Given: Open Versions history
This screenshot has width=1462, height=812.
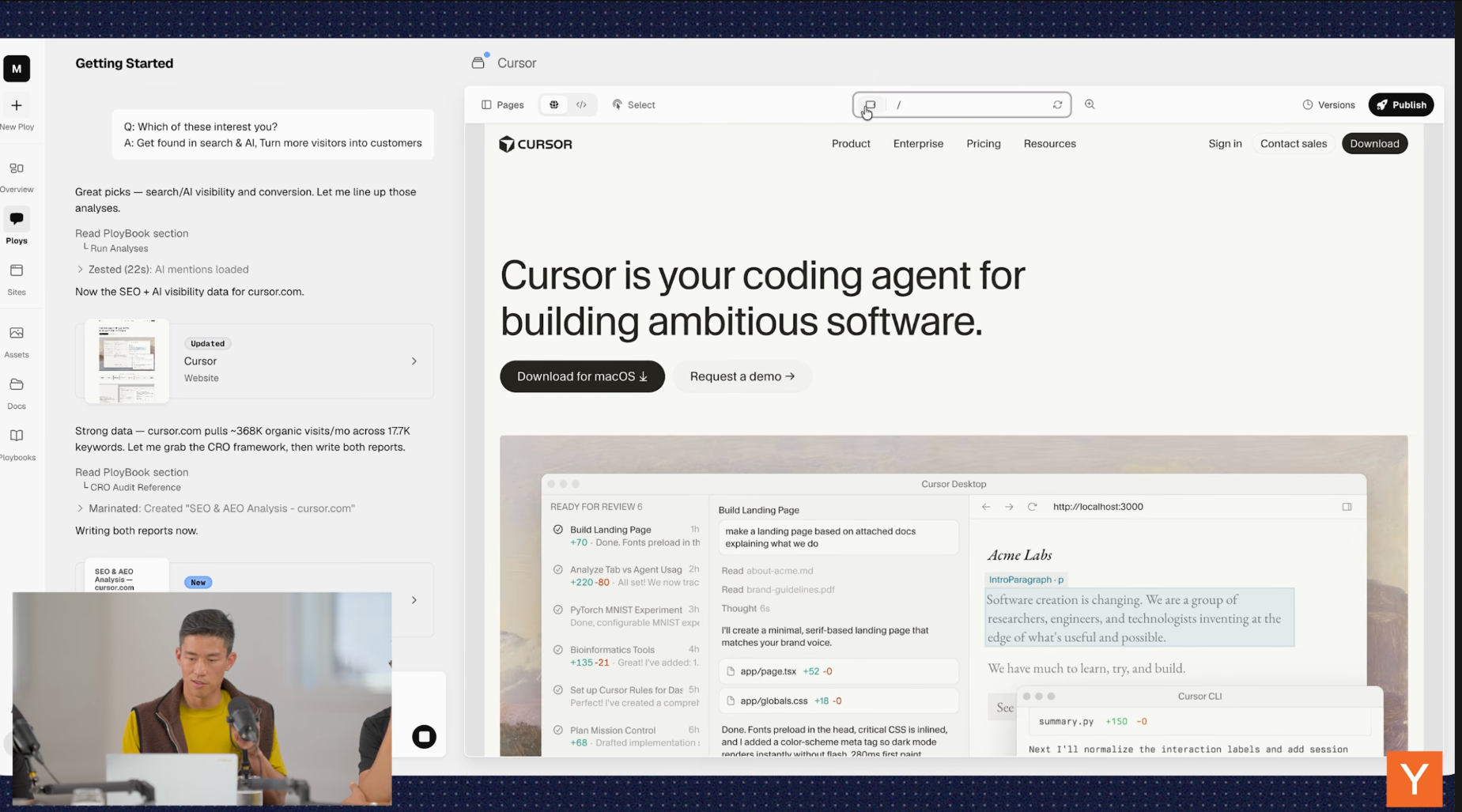Looking at the screenshot, I should 1328,104.
